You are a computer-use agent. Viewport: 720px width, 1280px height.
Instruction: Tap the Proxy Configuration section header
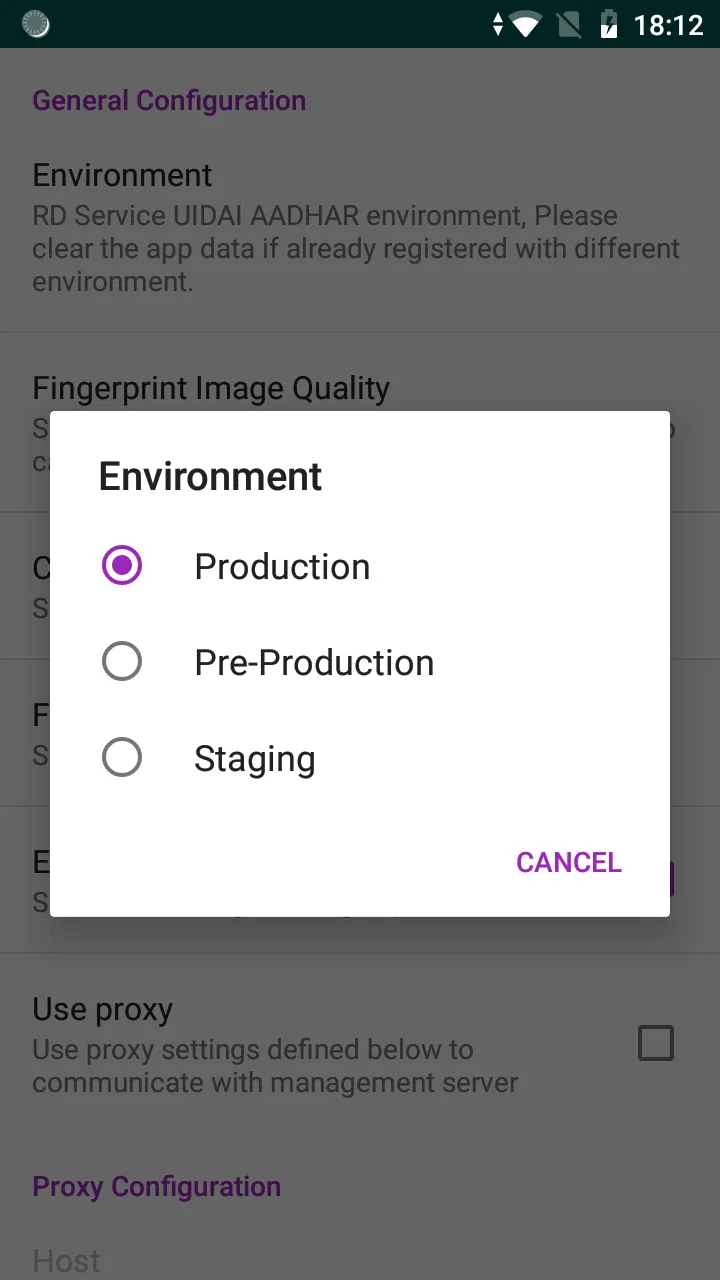pos(156,1187)
